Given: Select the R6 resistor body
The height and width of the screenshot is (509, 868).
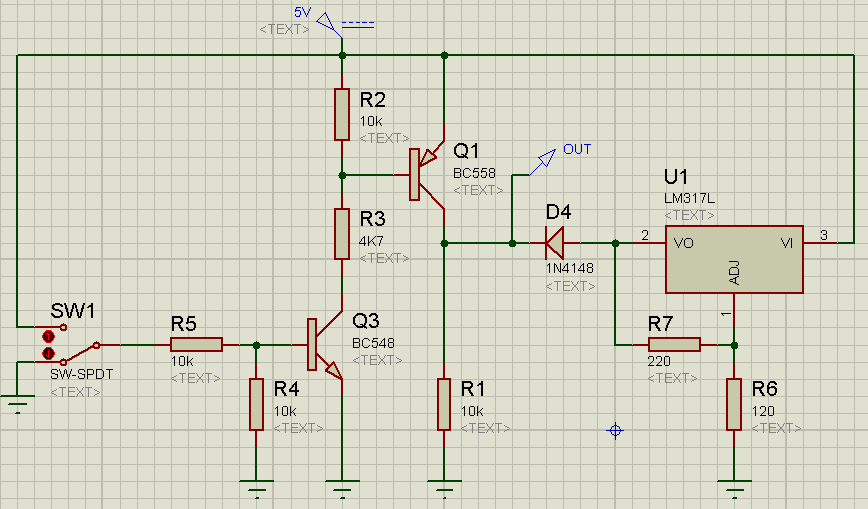Looking at the screenshot, I should click(x=734, y=404).
